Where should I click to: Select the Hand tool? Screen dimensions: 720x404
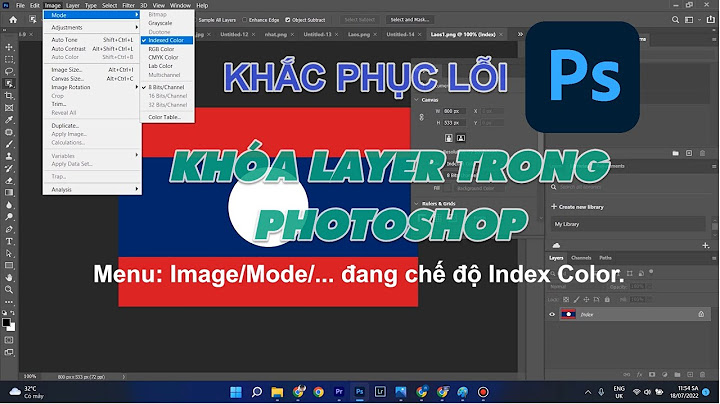[x=9, y=277]
